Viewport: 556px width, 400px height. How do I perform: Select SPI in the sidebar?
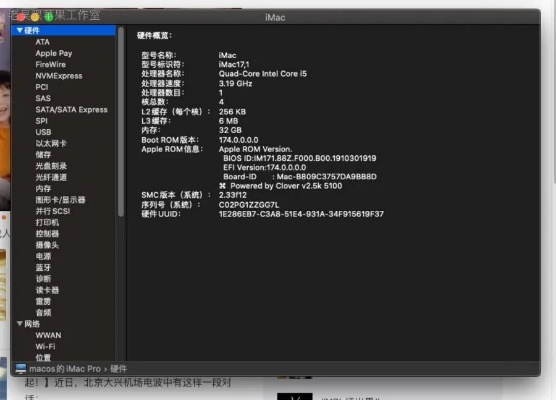[41, 121]
